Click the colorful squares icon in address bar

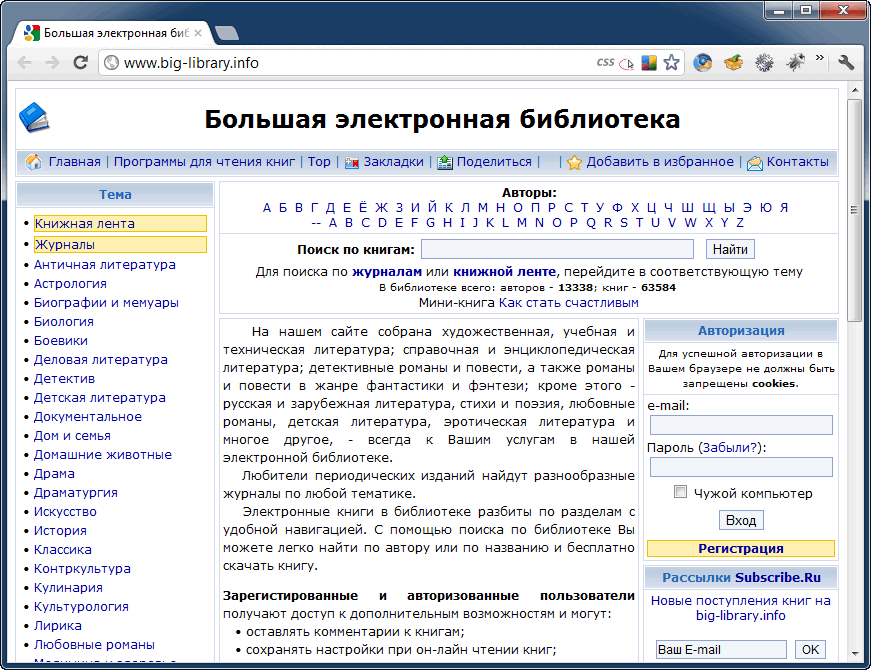(x=649, y=63)
